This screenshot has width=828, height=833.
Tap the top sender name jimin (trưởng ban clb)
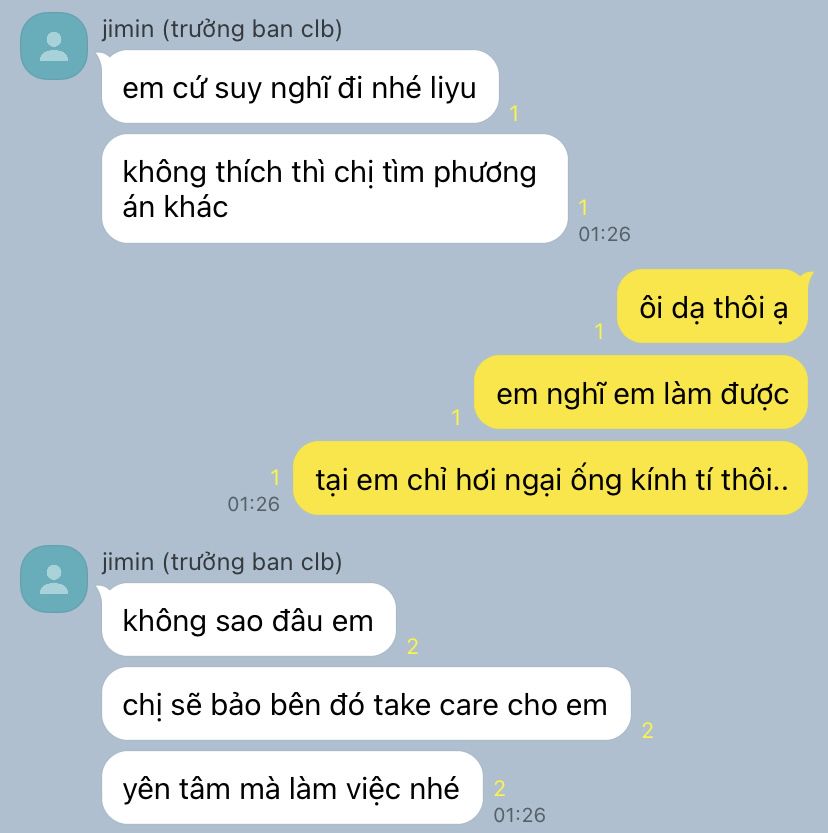tap(222, 29)
